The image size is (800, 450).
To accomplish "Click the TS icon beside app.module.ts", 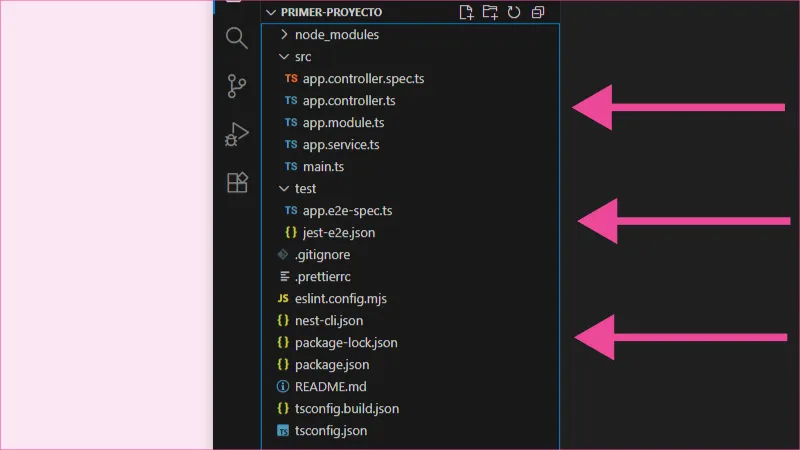I will (x=291, y=122).
